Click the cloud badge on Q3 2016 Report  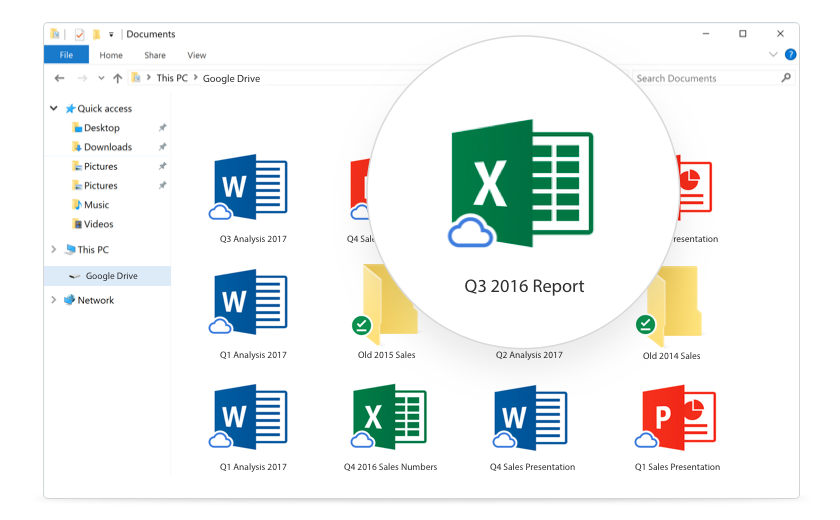(x=471, y=231)
